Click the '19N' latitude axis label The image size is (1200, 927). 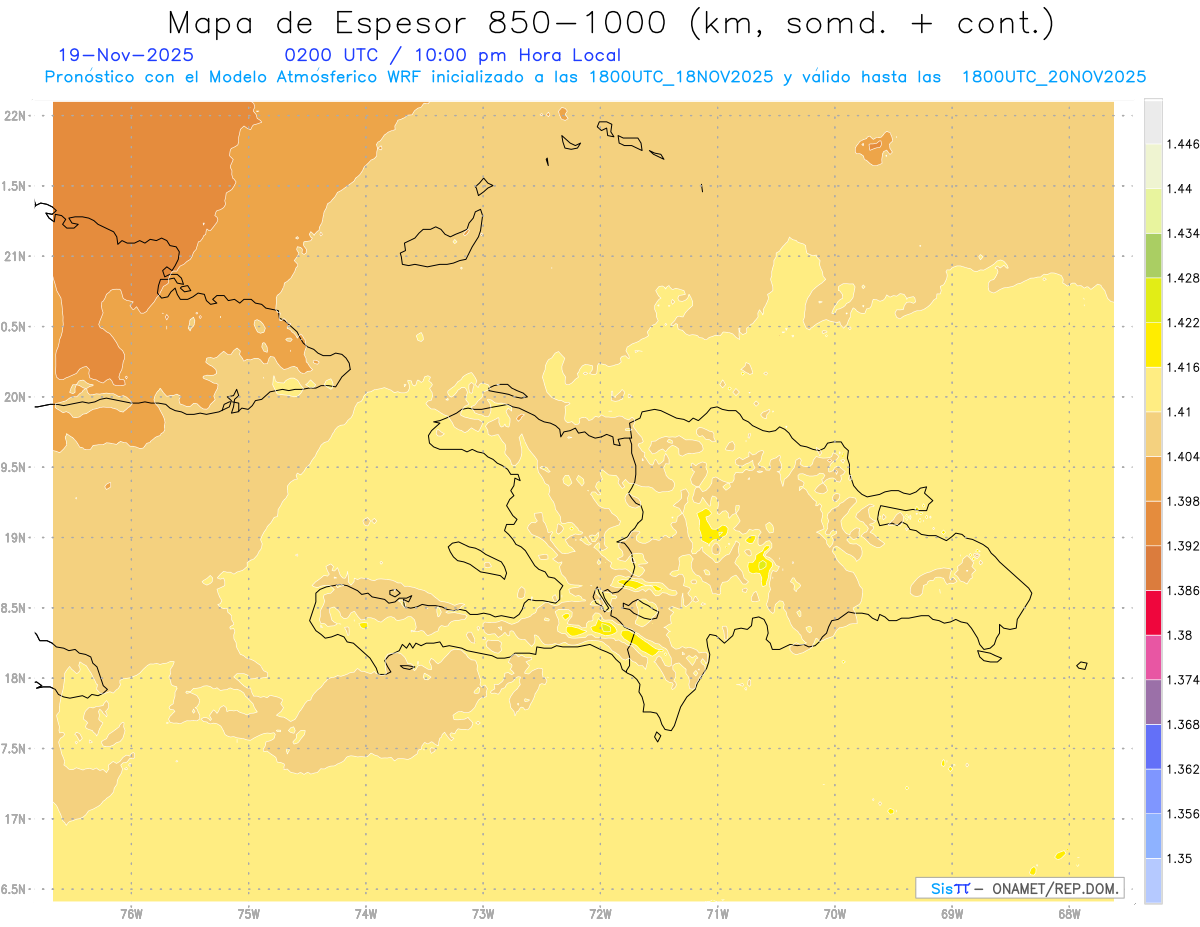[x=15, y=538]
